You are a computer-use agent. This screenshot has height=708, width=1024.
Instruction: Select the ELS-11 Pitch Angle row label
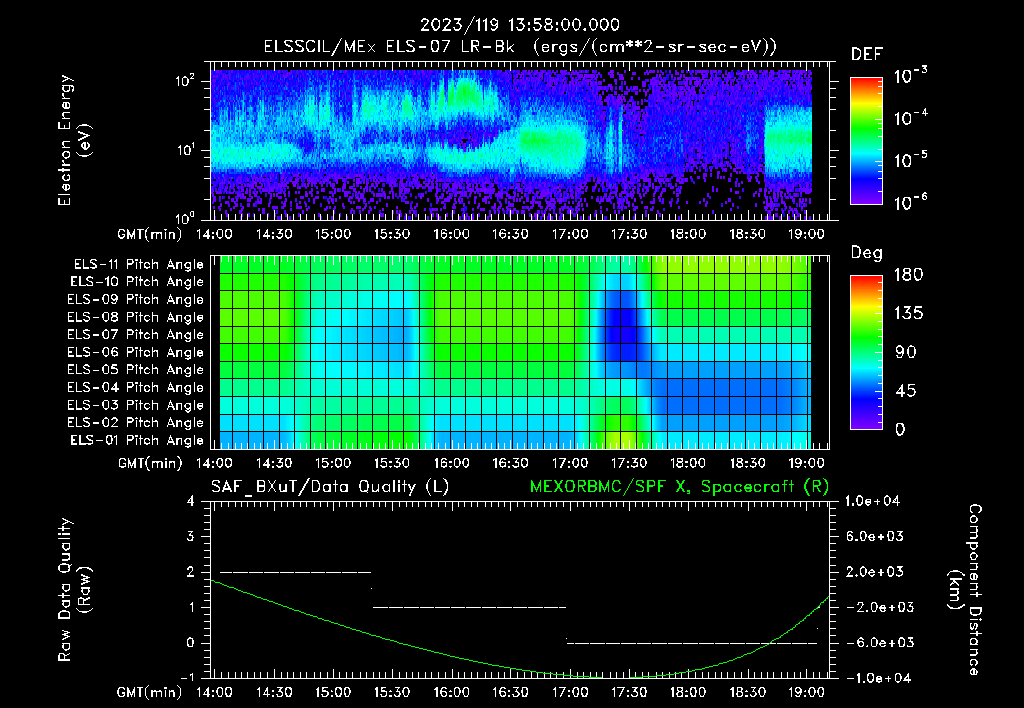138,265
